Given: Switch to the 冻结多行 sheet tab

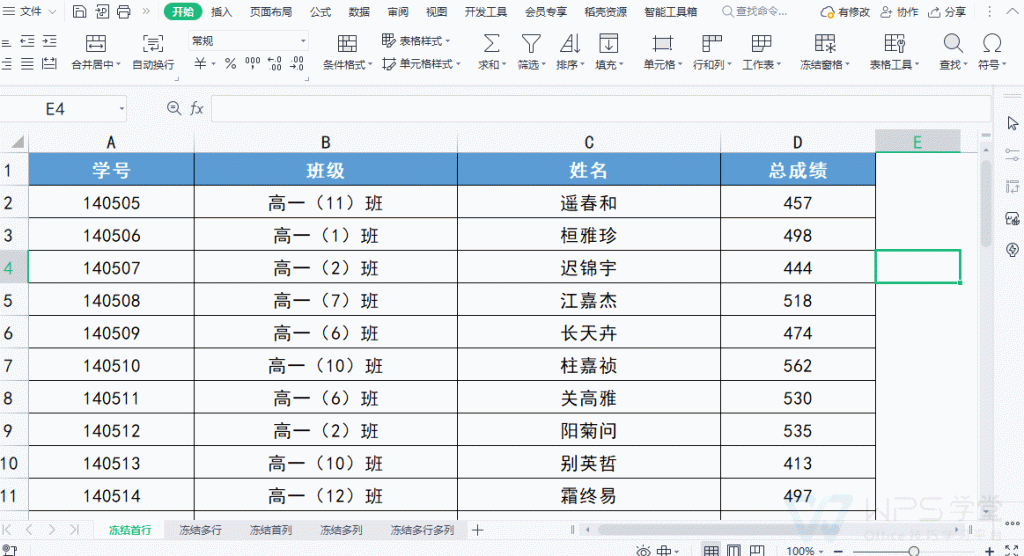Looking at the screenshot, I should [200, 530].
